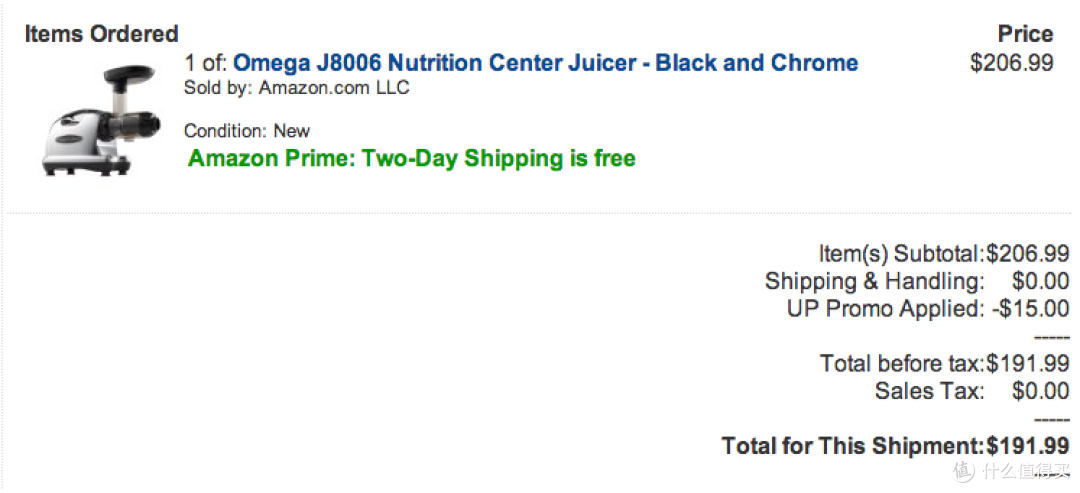Click the UP Promo Applied discount line
The image size is (1080, 493).
pos(928,309)
